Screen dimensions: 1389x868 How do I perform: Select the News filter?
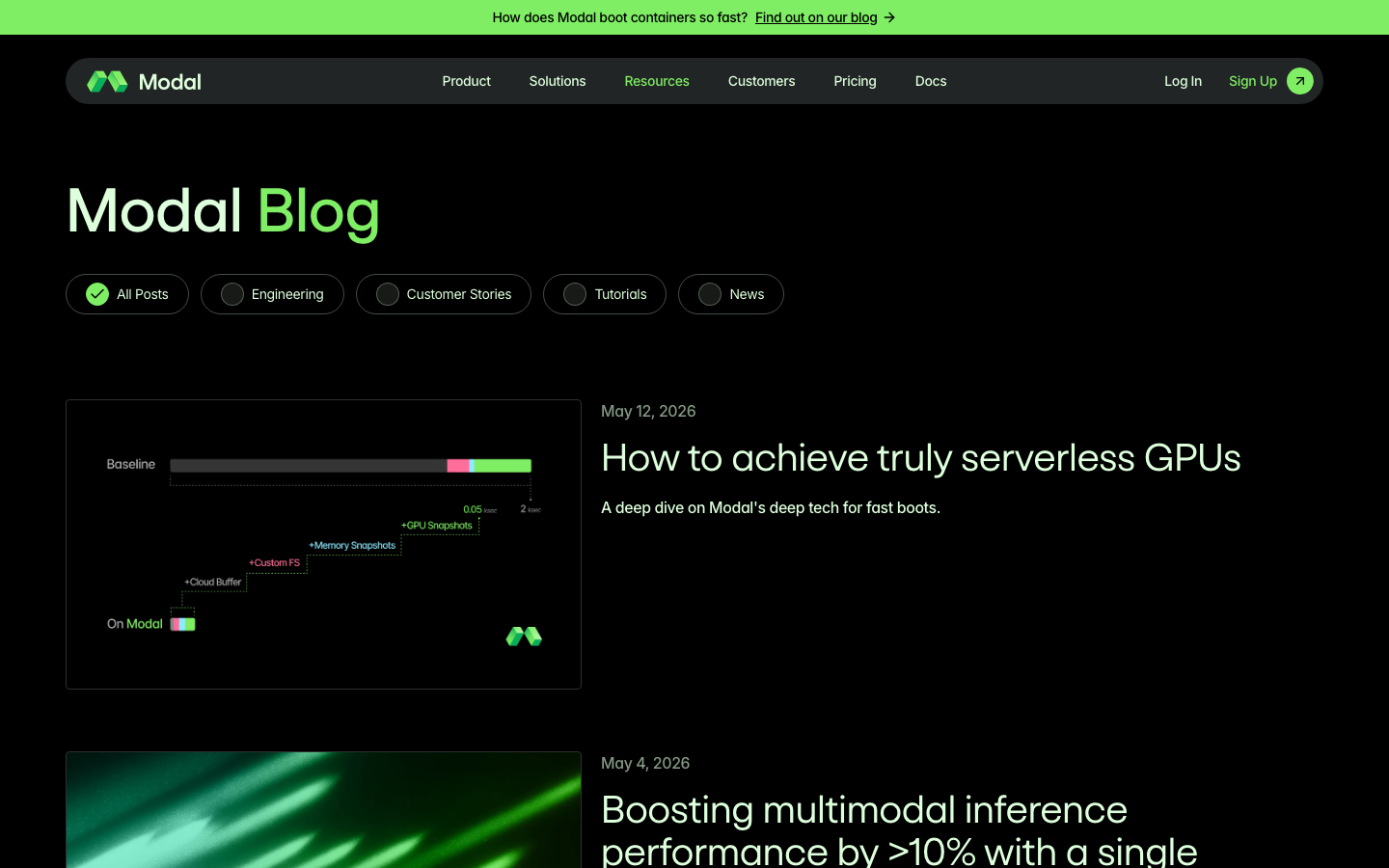click(731, 294)
